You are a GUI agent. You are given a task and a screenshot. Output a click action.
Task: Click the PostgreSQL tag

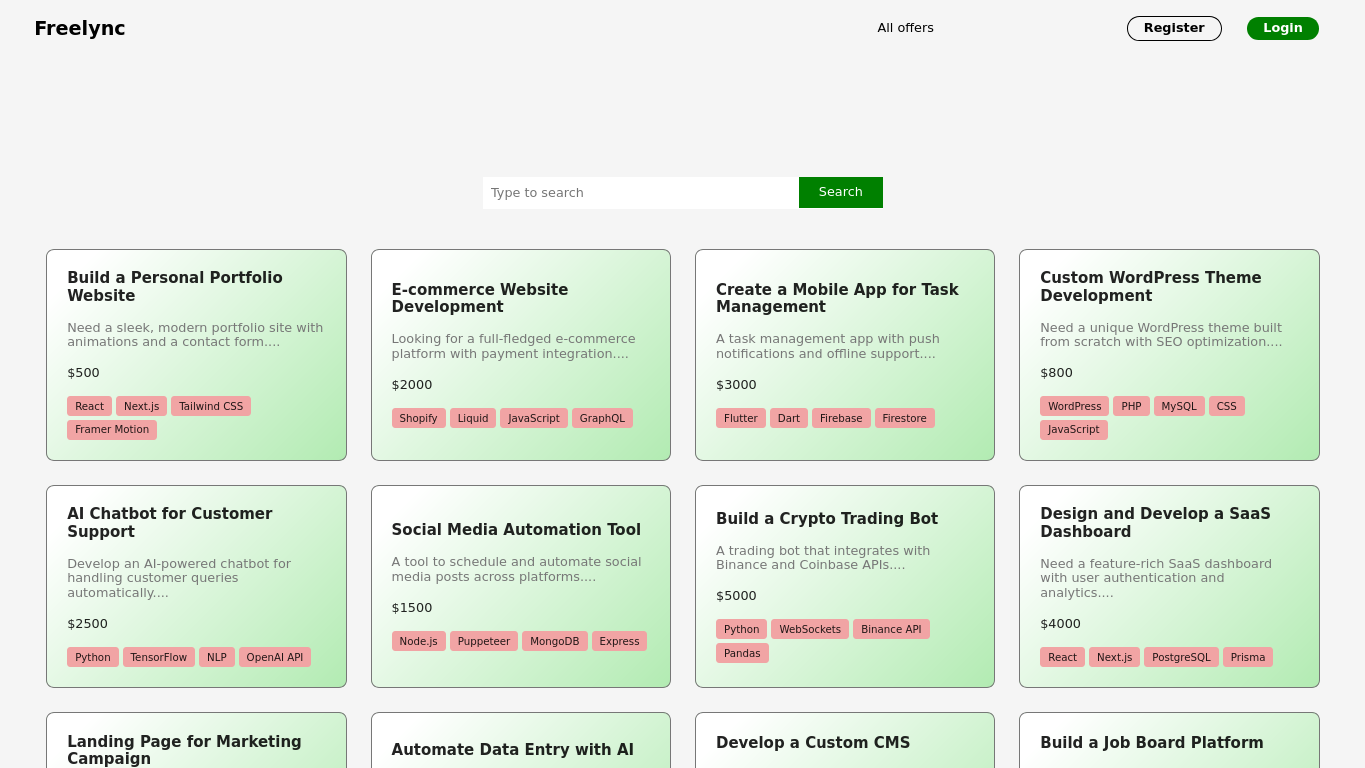(1181, 657)
